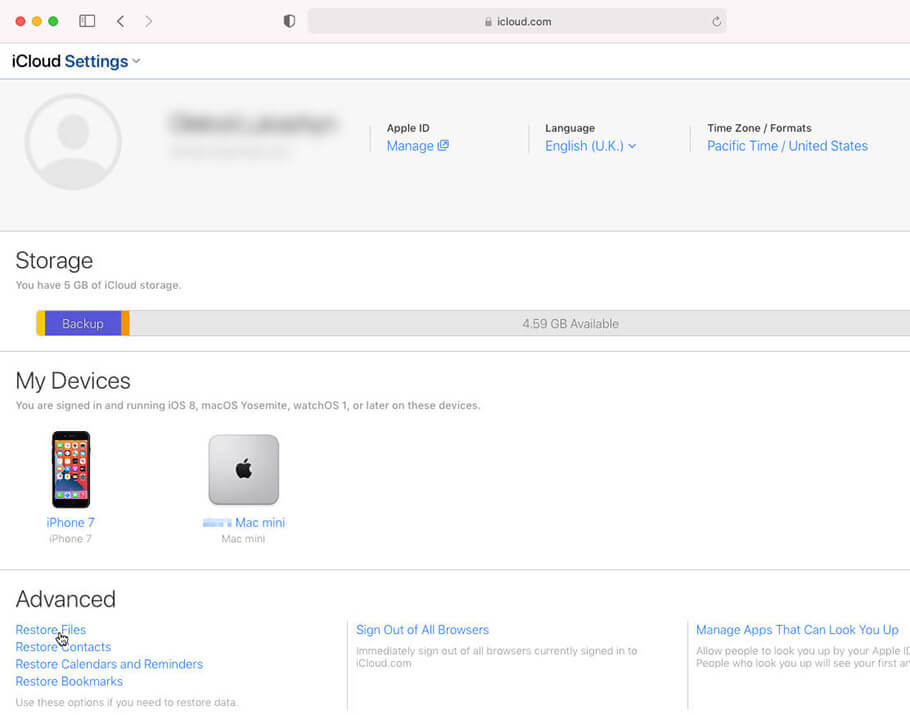The width and height of the screenshot is (910, 715).
Task: Open the privacy shield report icon
Action: coord(289,21)
